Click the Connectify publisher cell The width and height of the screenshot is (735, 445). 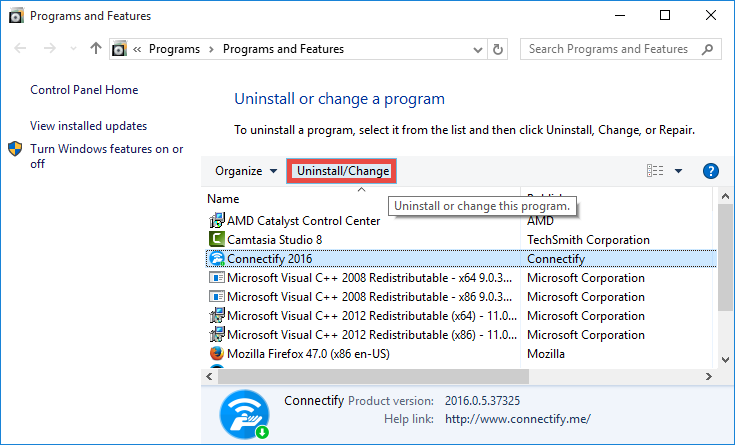[556, 259]
